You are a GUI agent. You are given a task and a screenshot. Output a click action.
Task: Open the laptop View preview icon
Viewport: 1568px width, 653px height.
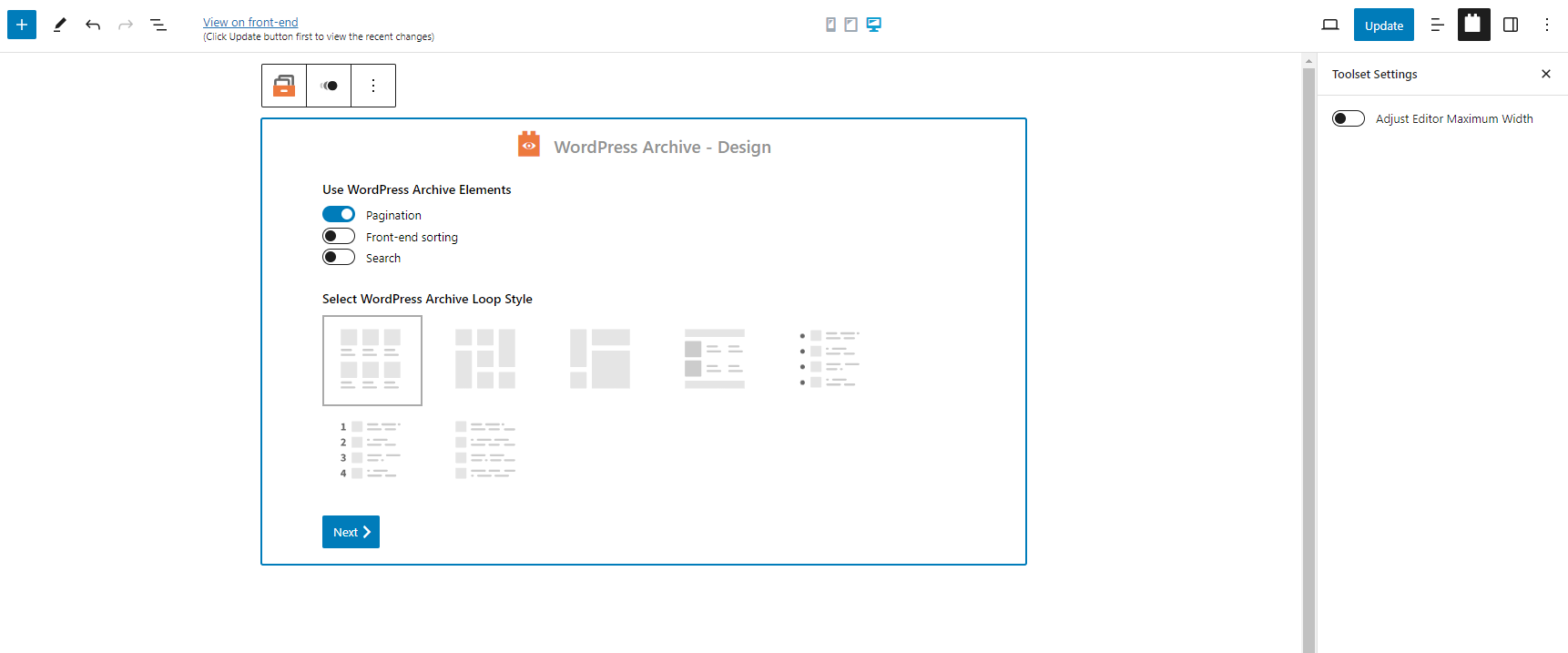coord(1330,25)
